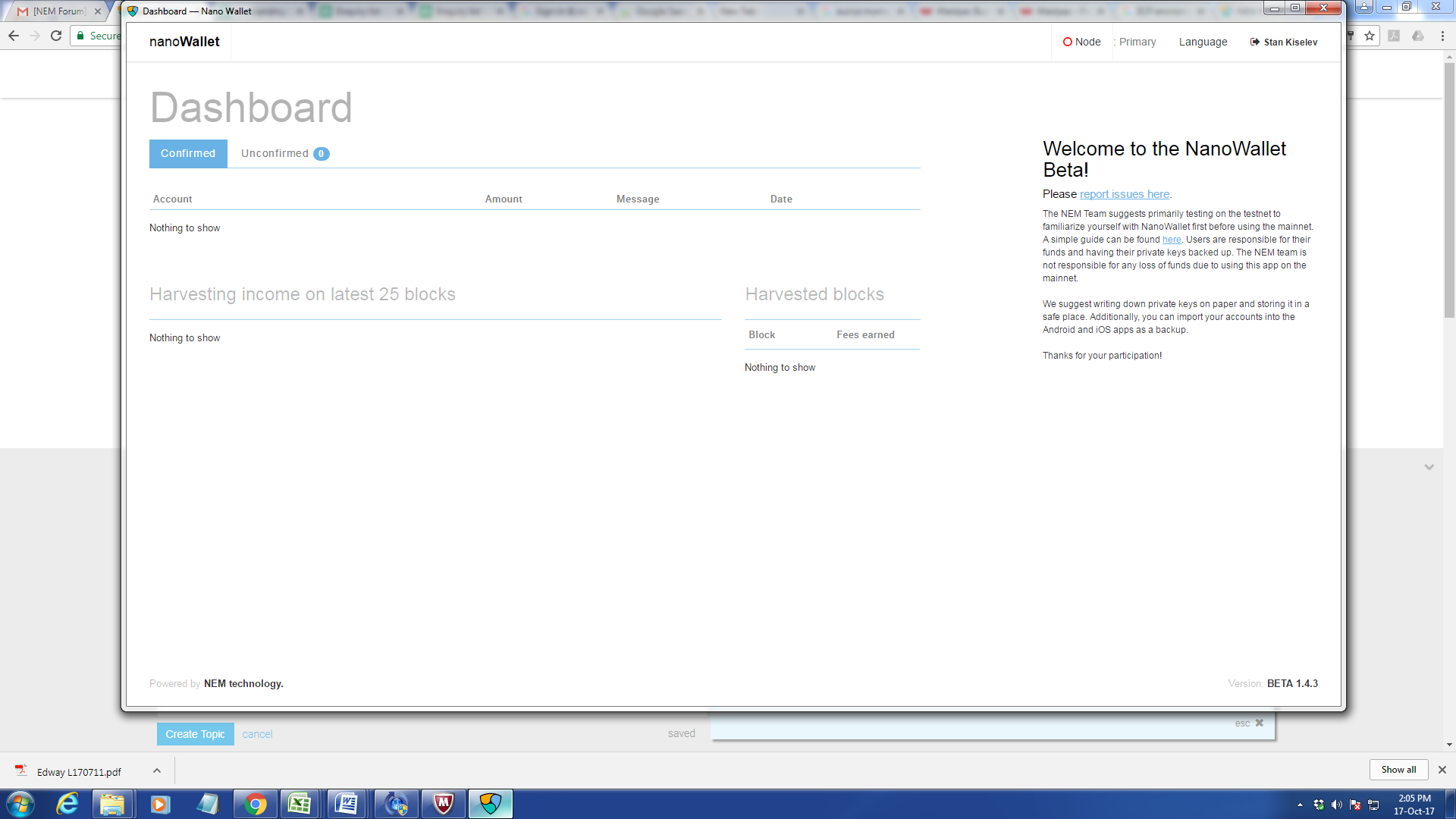
Task: Open the Edway L170711.pdf download
Action: click(78, 772)
